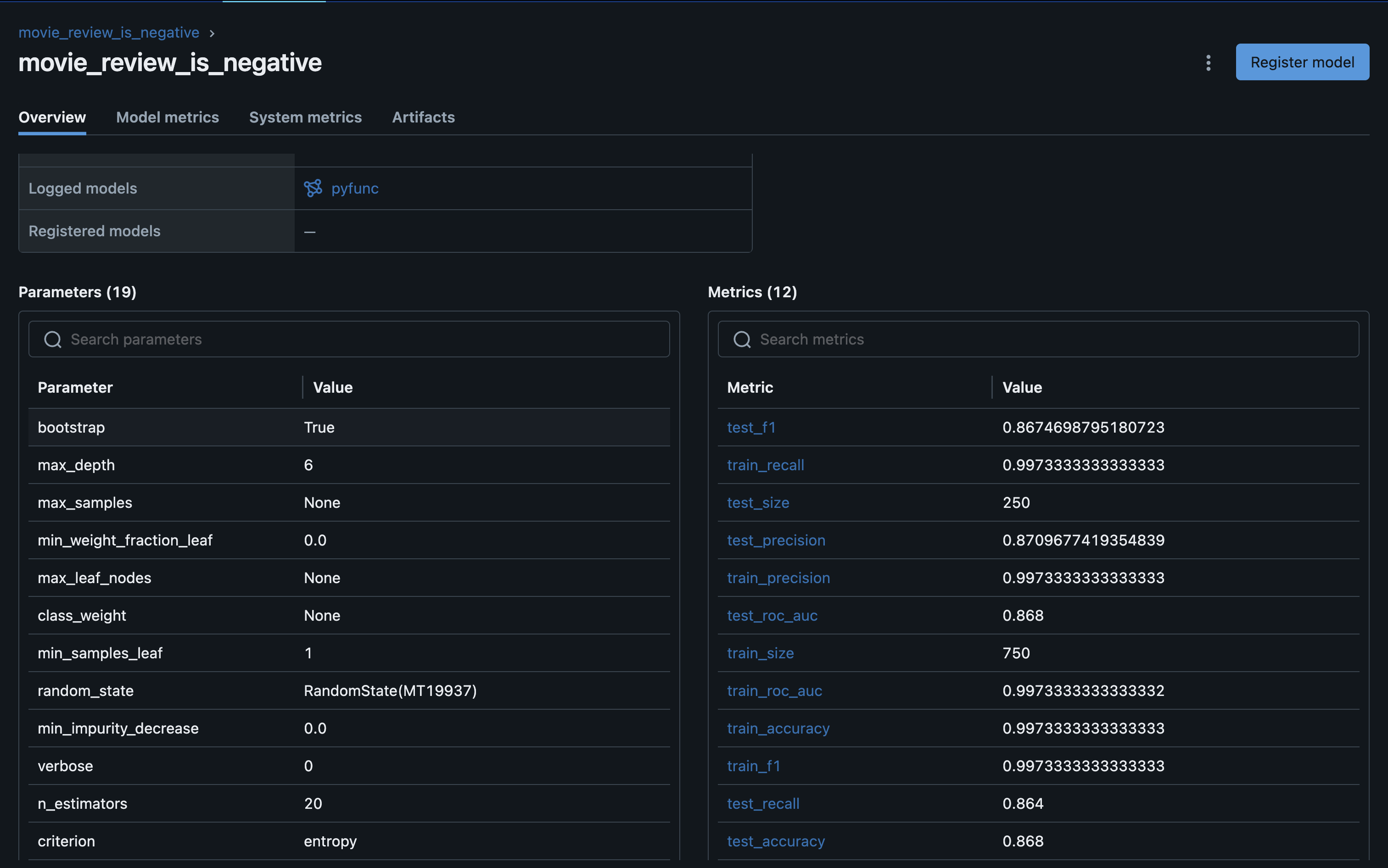The height and width of the screenshot is (868, 1388).
Task: Switch to the Model metrics tab
Action: click(x=167, y=117)
